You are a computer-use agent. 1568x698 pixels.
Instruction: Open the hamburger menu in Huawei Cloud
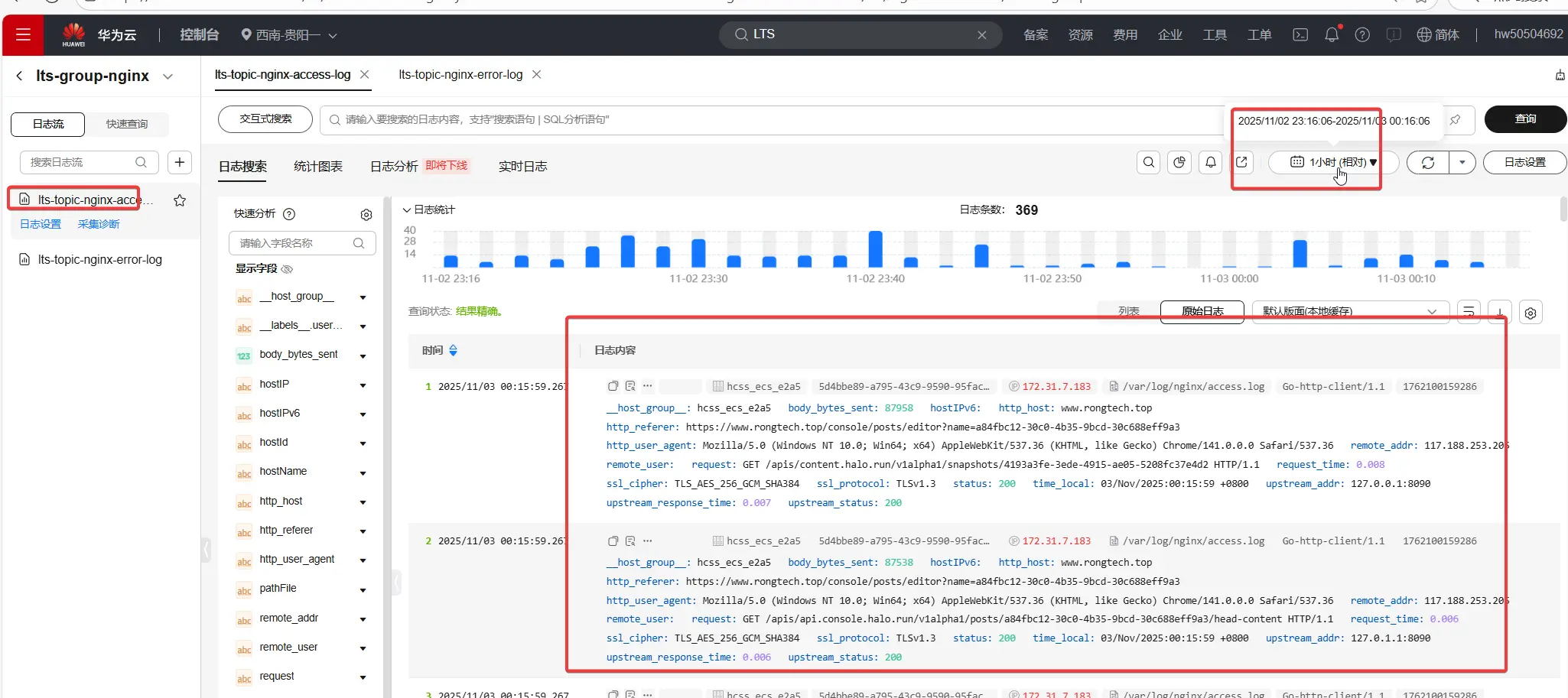23,34
